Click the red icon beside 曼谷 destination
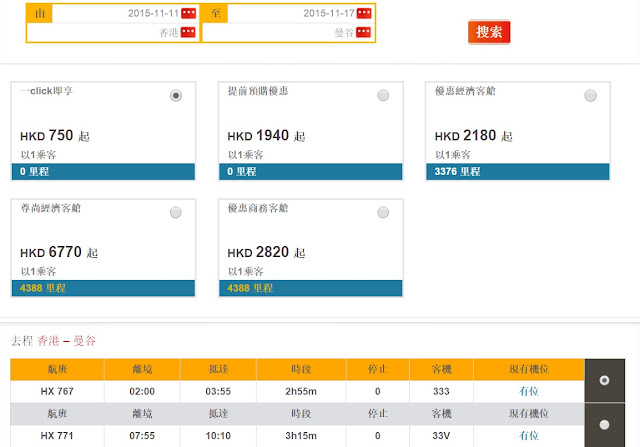The height and width of the screenshot is (447, 640). 363,32
